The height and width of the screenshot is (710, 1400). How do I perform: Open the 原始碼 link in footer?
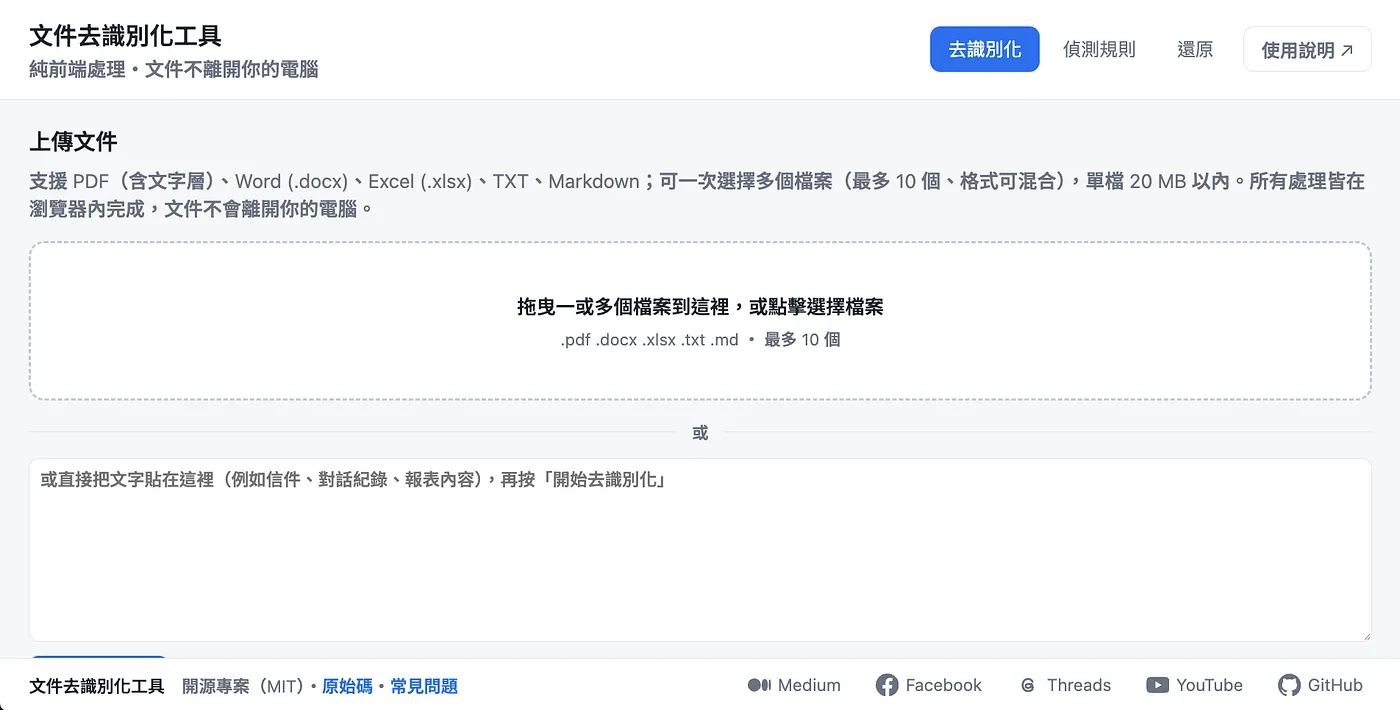coord(347,686)
